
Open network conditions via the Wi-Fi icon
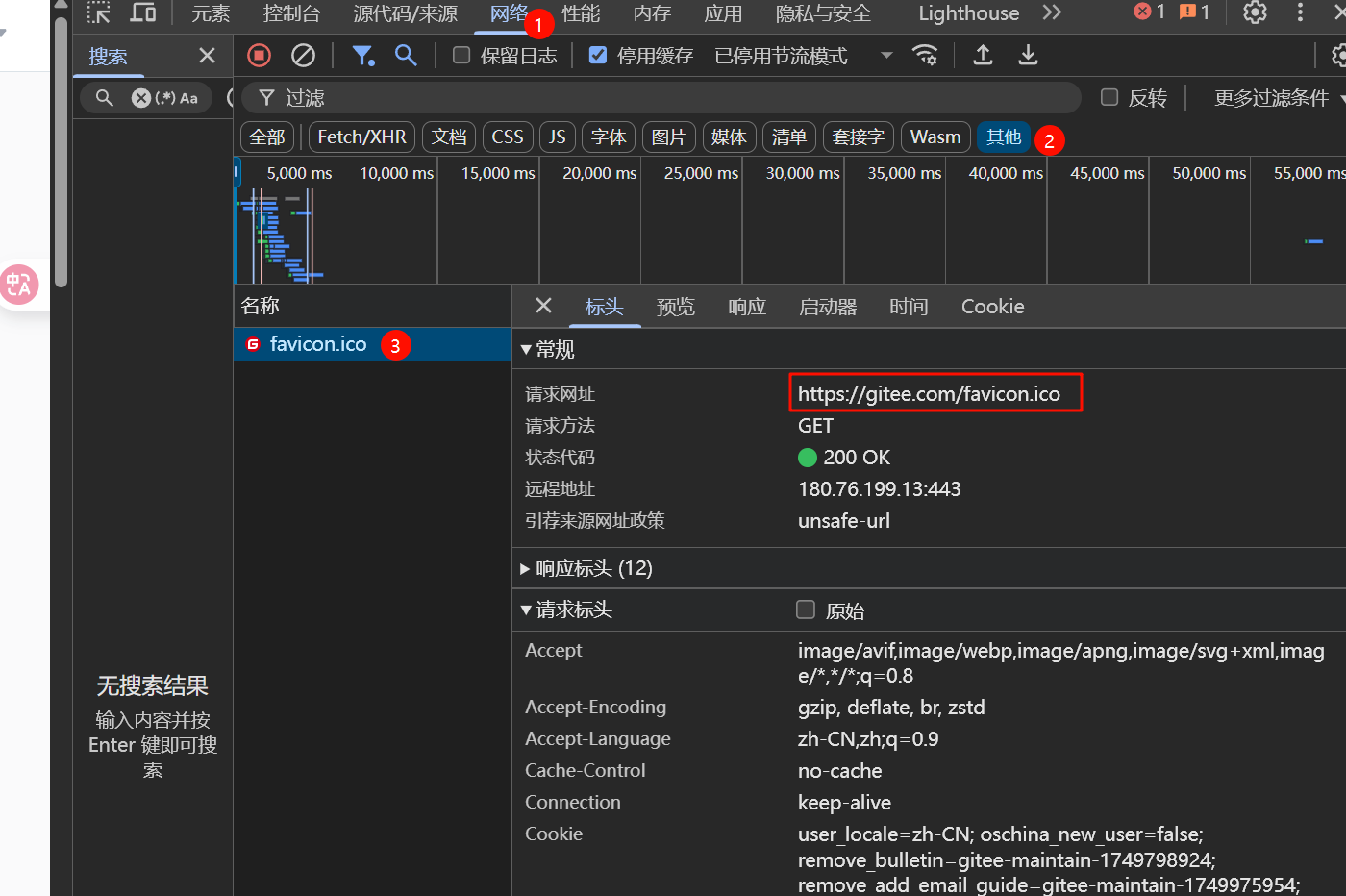[x=925, y=56]
